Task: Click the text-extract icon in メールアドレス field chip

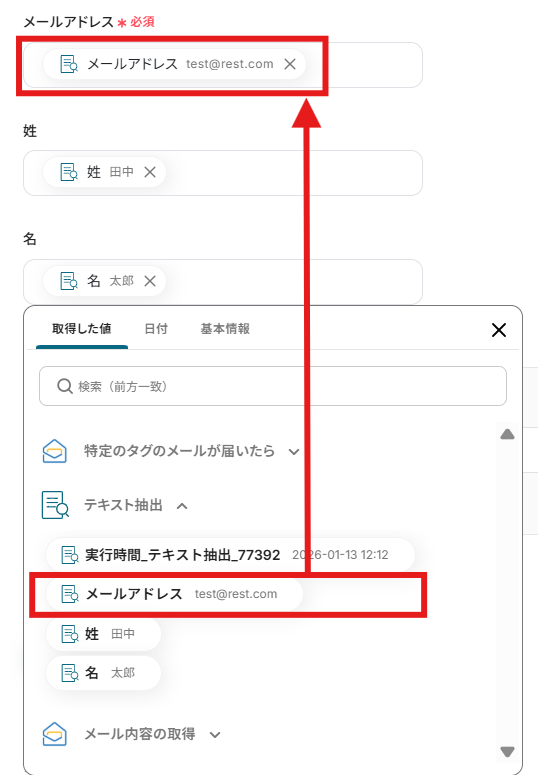Action: click(x=69, y=64)
